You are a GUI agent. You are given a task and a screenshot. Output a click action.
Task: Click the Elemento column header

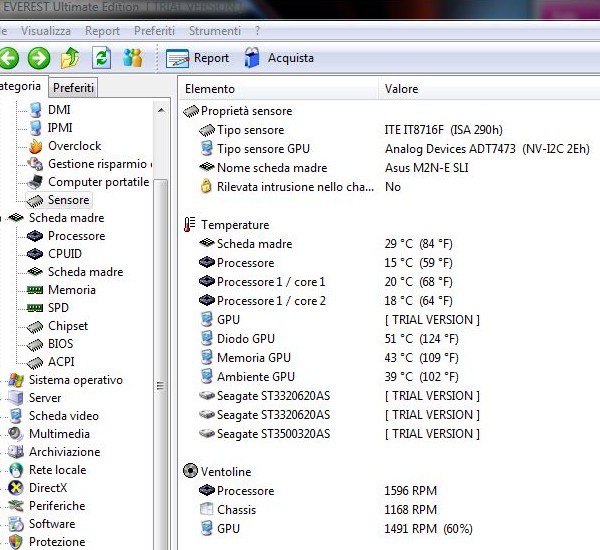(210, 89)
